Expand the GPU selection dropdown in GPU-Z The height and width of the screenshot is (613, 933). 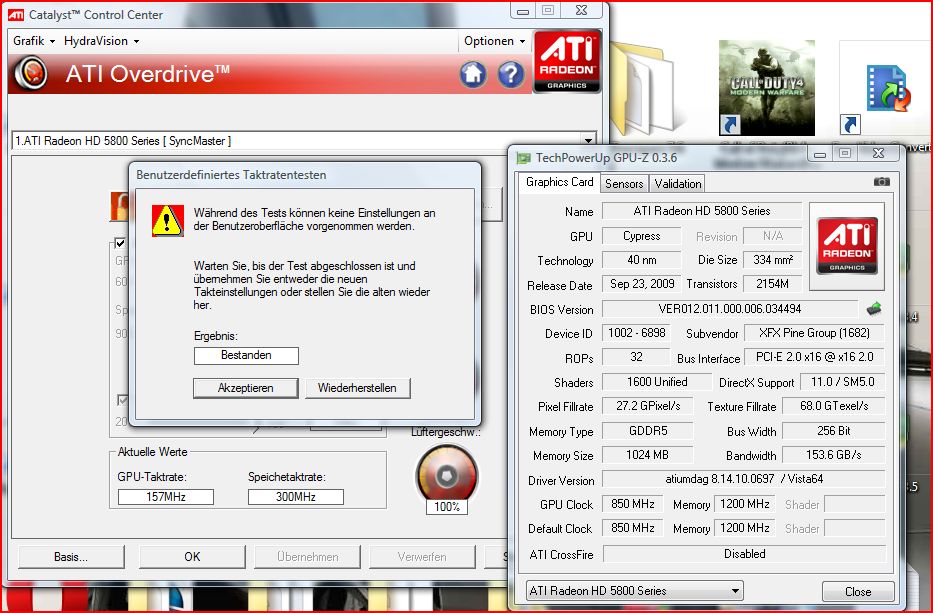(x=735, y=591)
